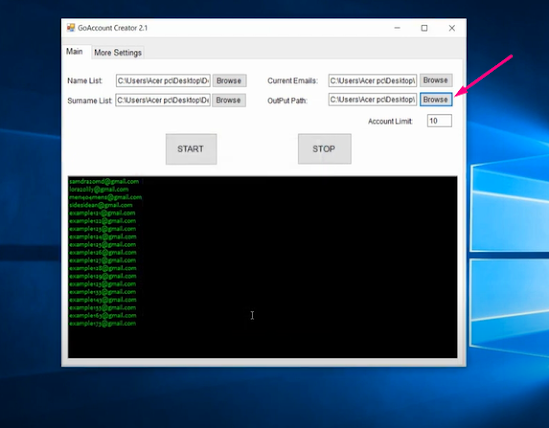Screen dimensions: 549x428
Task: Click the 'GoAccount Creator 2.1' window title
Action: tap(113, 28)
